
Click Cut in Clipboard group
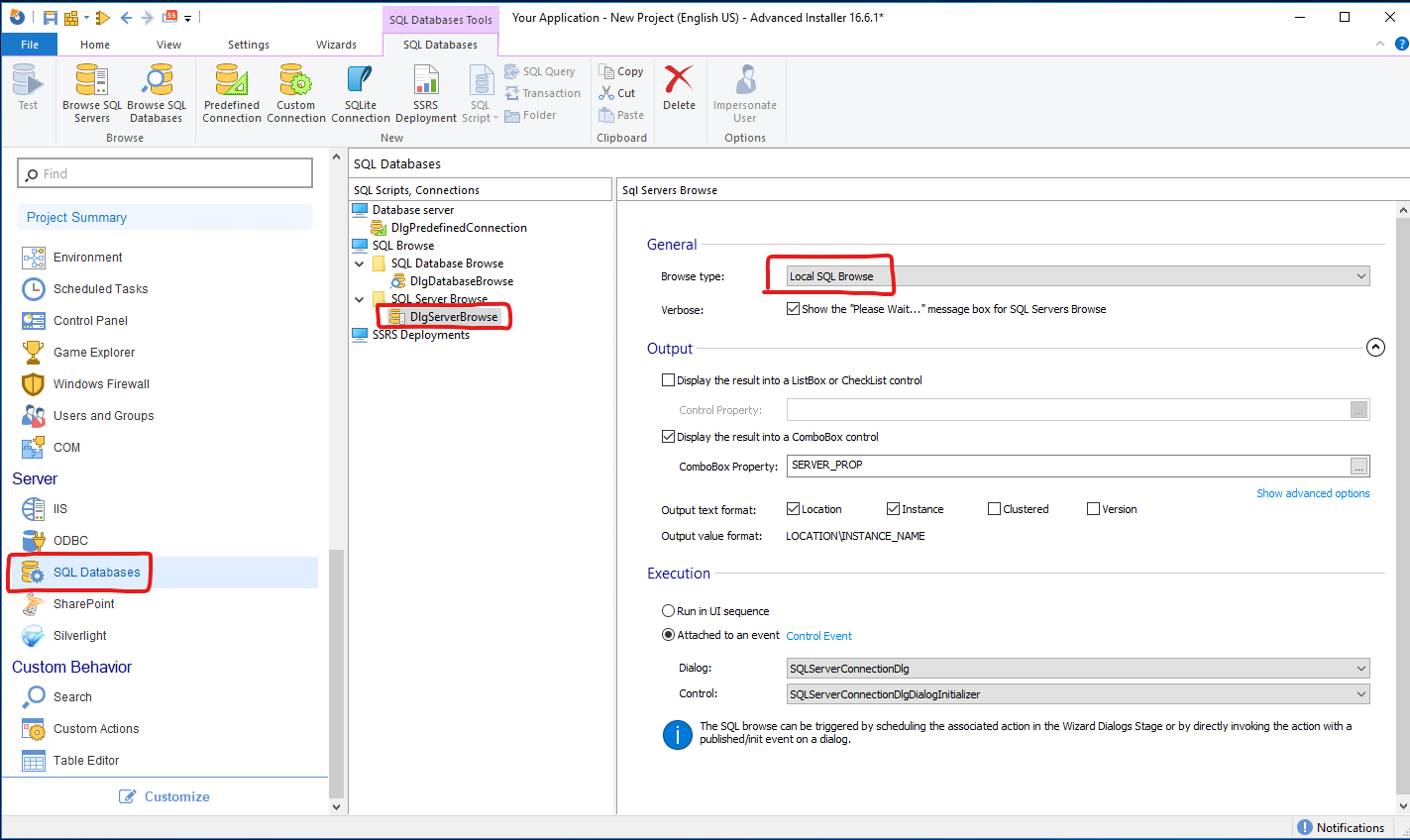tap(617, 93)
